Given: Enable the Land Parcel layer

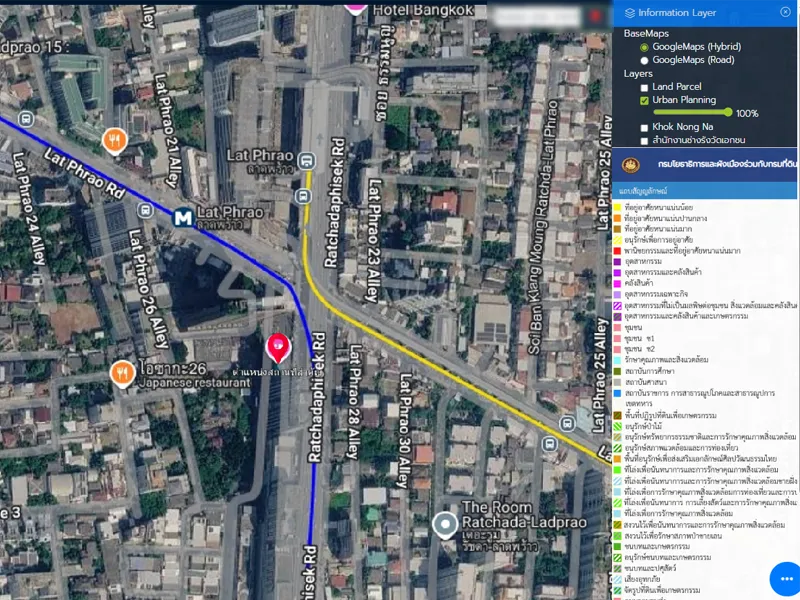Looking at the screenshot, I should click(x=644, y=88).
